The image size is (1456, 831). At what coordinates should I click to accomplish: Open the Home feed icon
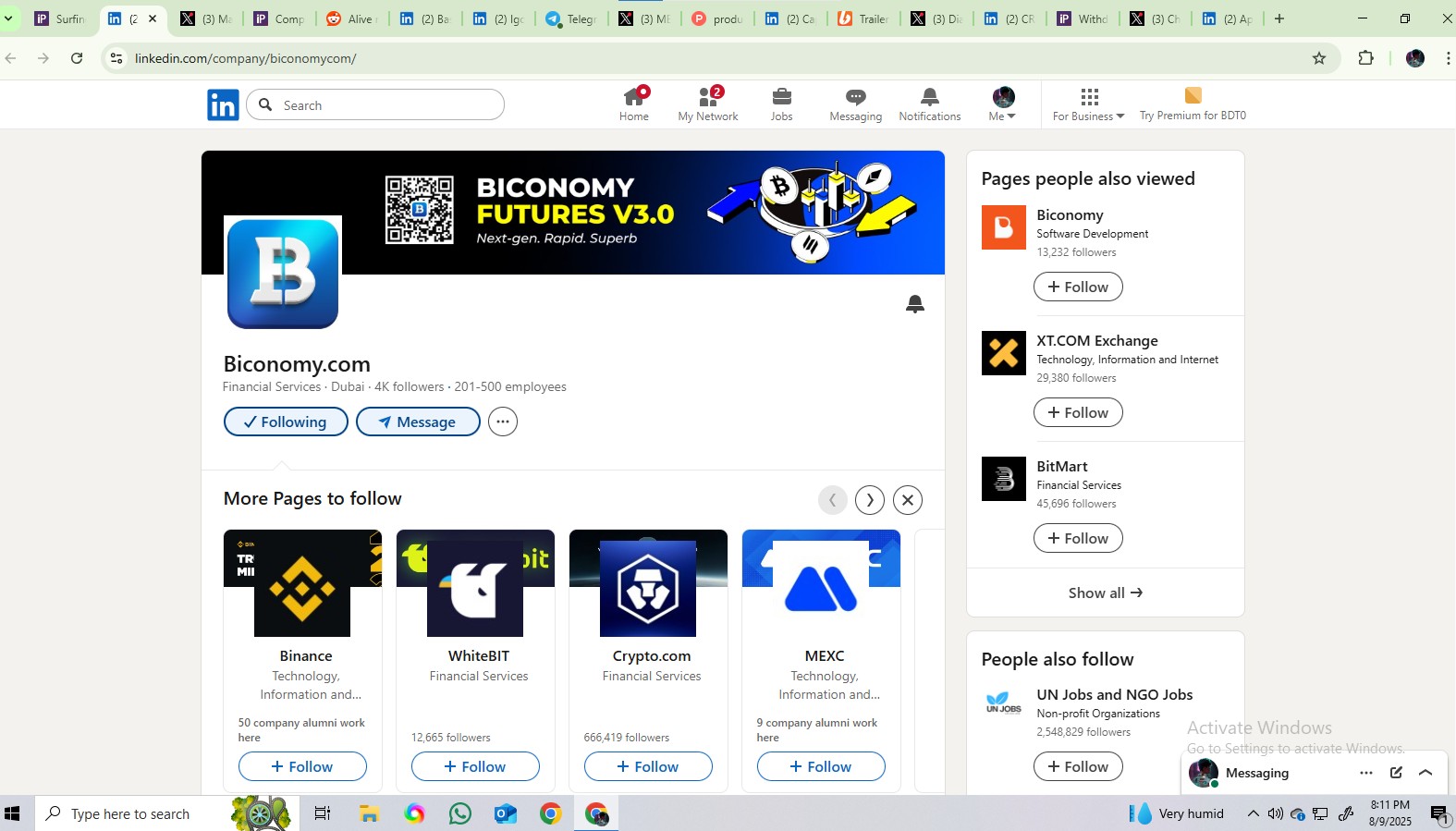634,104
